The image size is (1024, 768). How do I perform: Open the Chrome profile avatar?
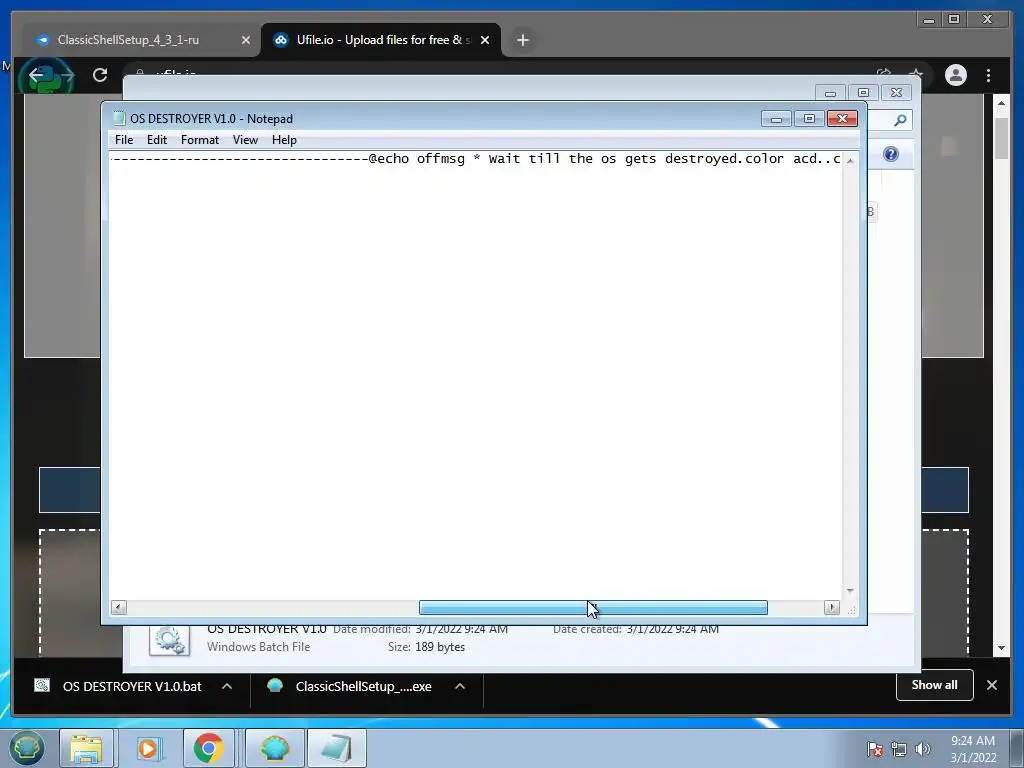point(955,75)
